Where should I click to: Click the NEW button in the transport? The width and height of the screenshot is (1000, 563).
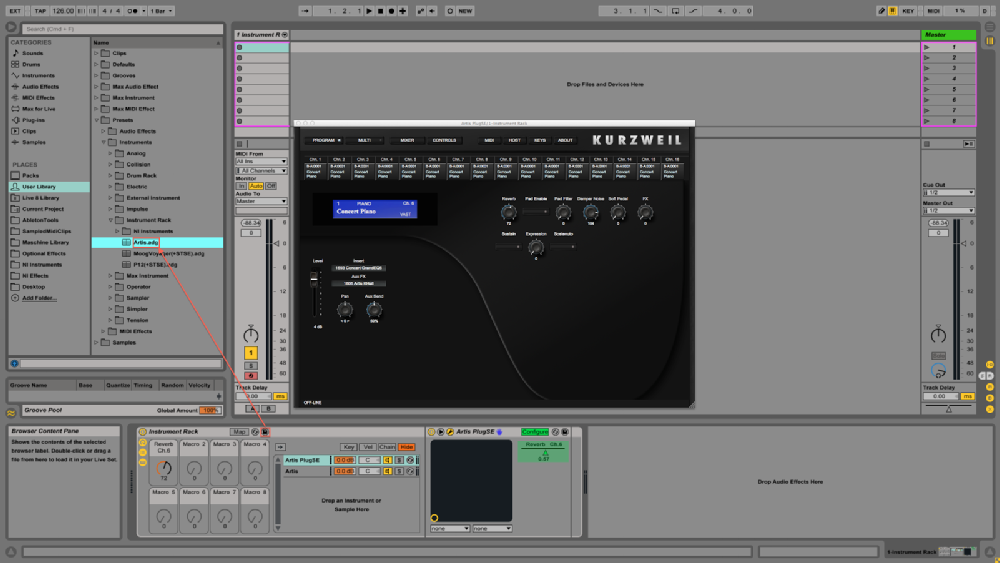click(x=465, y=11)
